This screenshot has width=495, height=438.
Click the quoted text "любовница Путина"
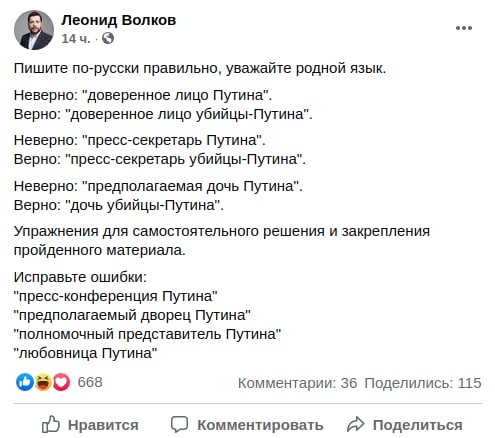(85, 353)
